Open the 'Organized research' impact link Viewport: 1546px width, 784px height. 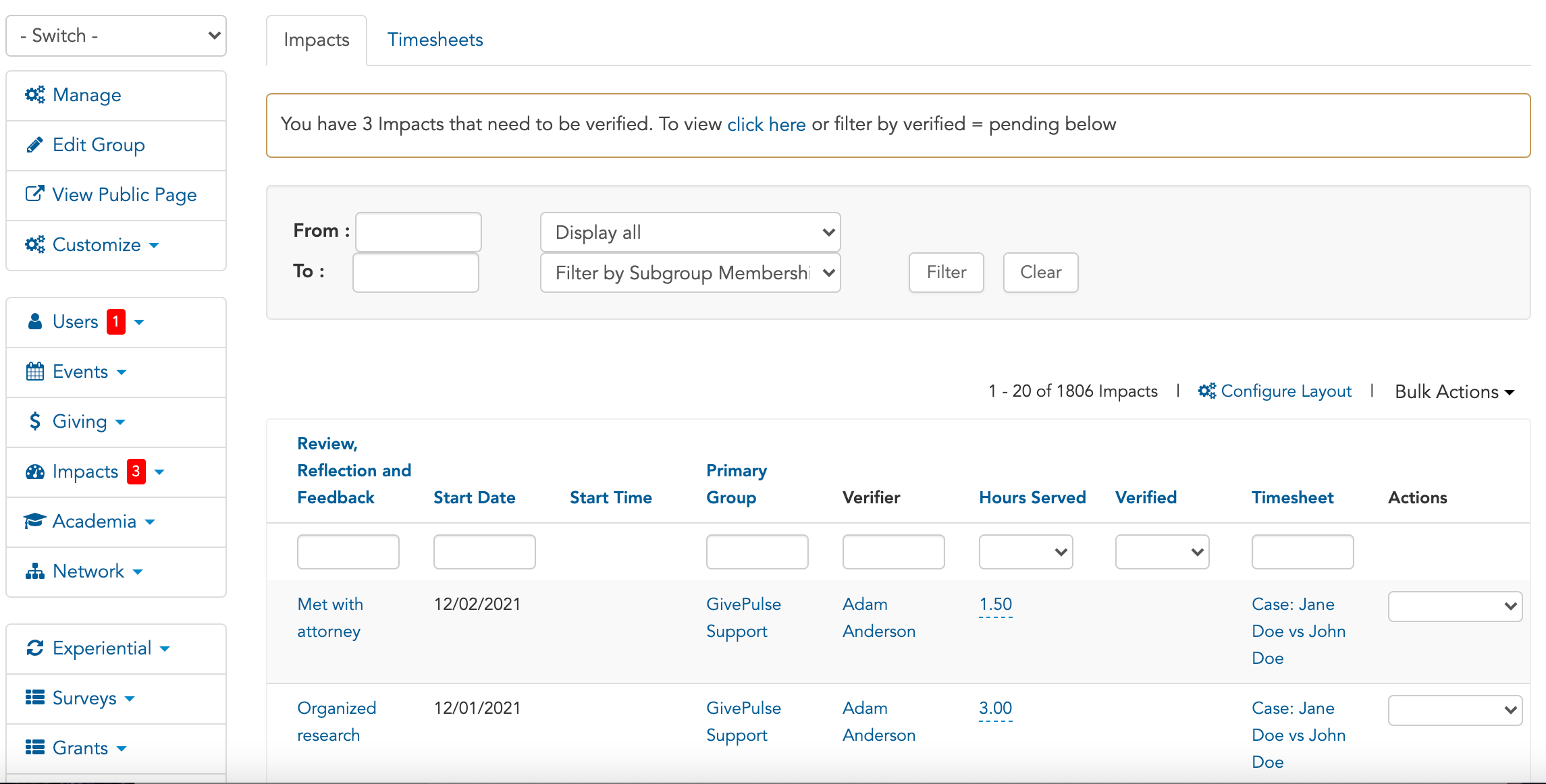[x=336, y=721]
